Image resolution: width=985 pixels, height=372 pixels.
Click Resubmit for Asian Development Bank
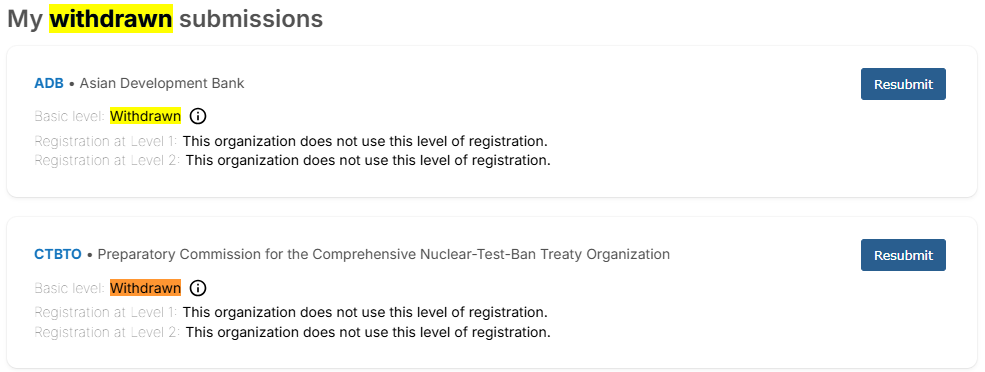[903, 84]
